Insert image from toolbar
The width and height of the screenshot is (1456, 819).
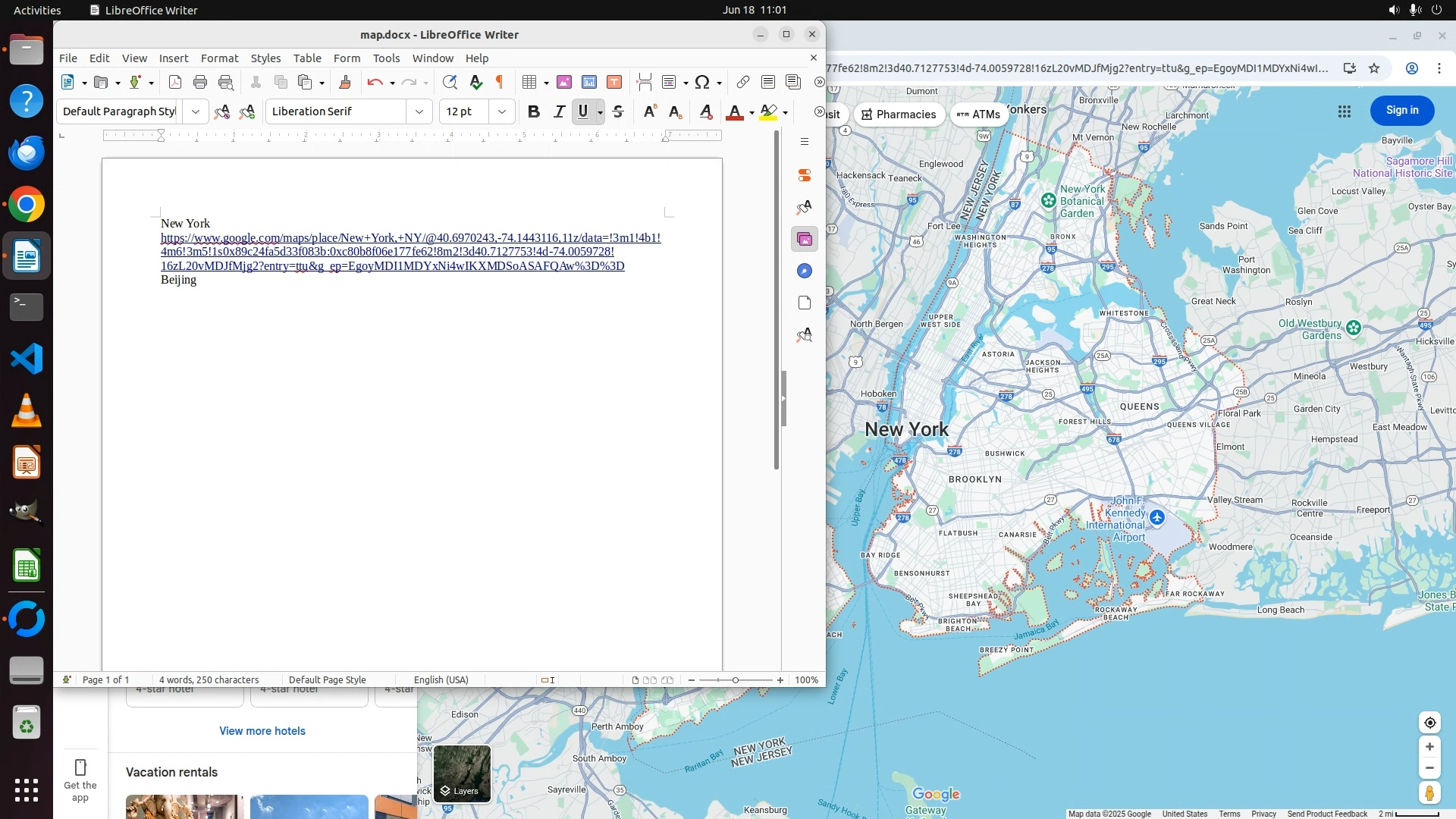coord(564,83)
